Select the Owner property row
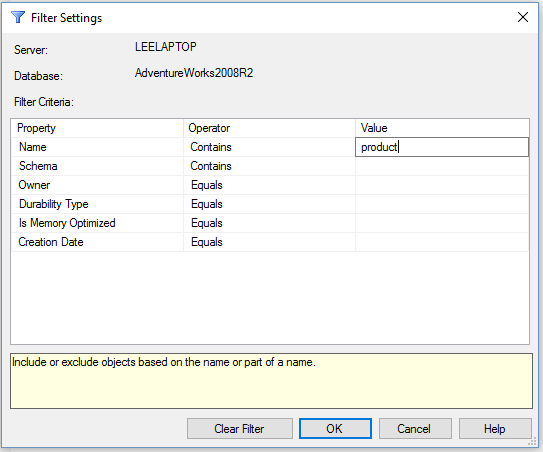Viewport: 543px width, 452px height. 97,185
